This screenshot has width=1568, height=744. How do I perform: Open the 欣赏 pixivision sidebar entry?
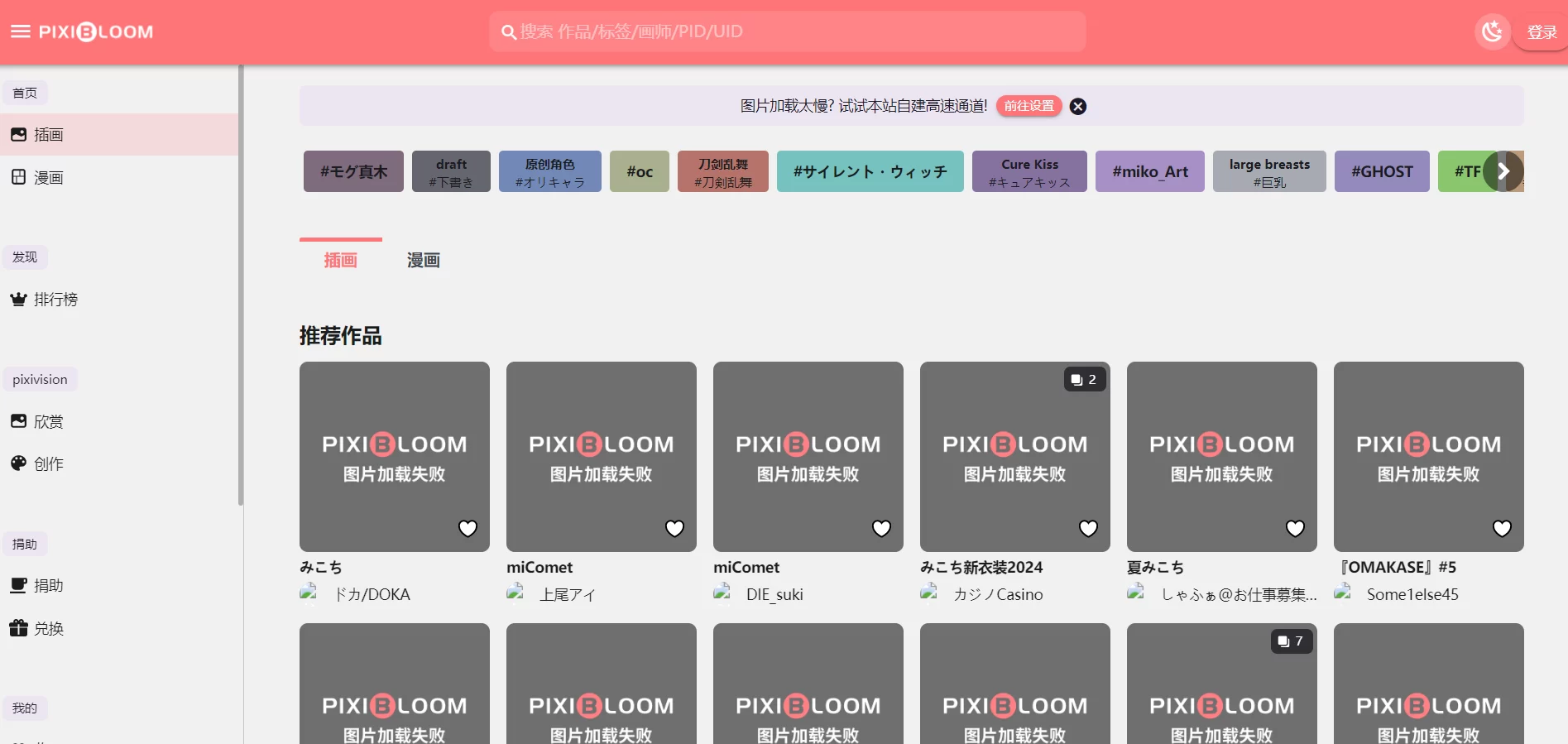point(48,421)
